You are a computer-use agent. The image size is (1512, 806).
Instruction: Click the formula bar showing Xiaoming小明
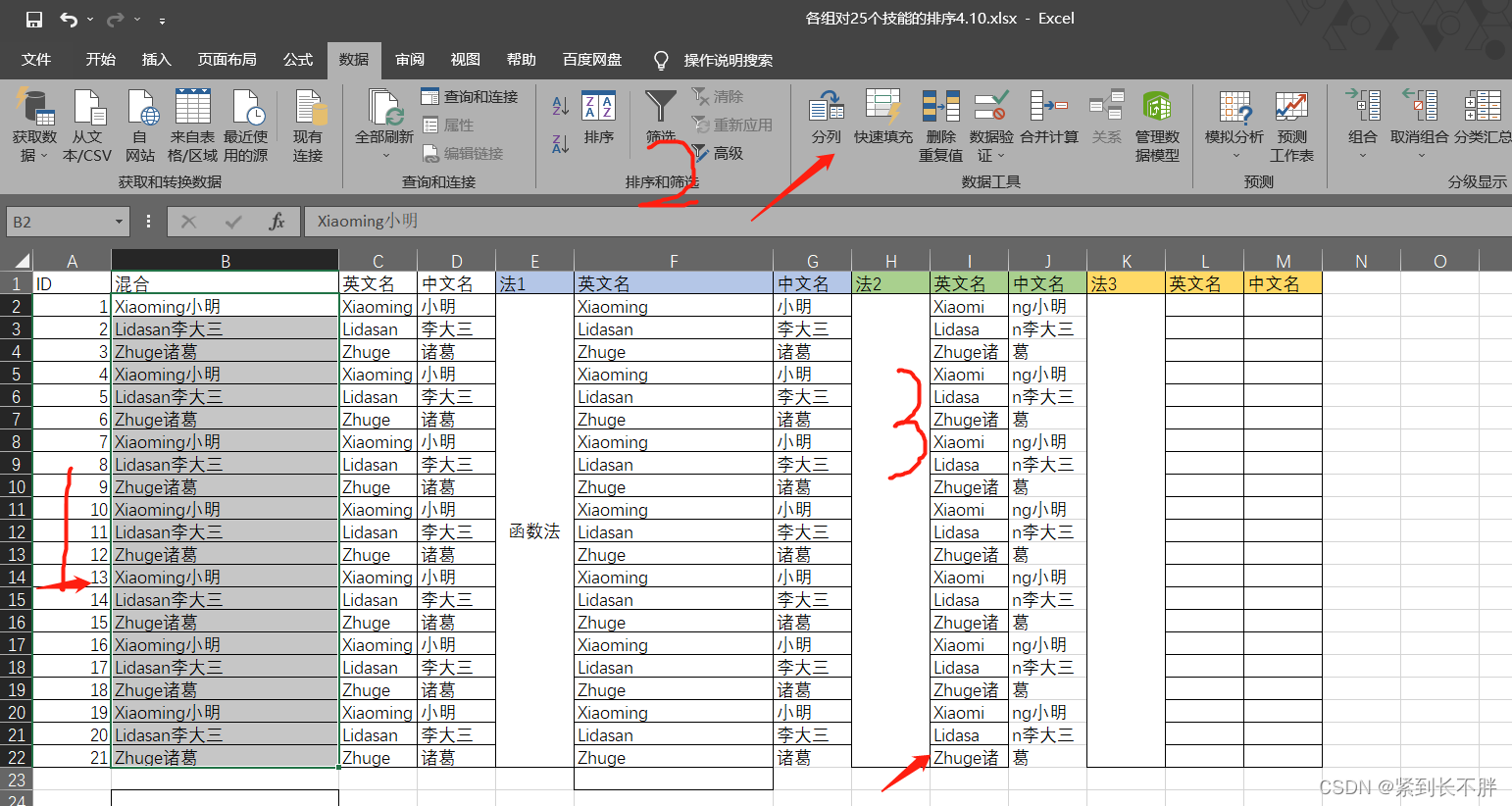[x=908, y=222]
